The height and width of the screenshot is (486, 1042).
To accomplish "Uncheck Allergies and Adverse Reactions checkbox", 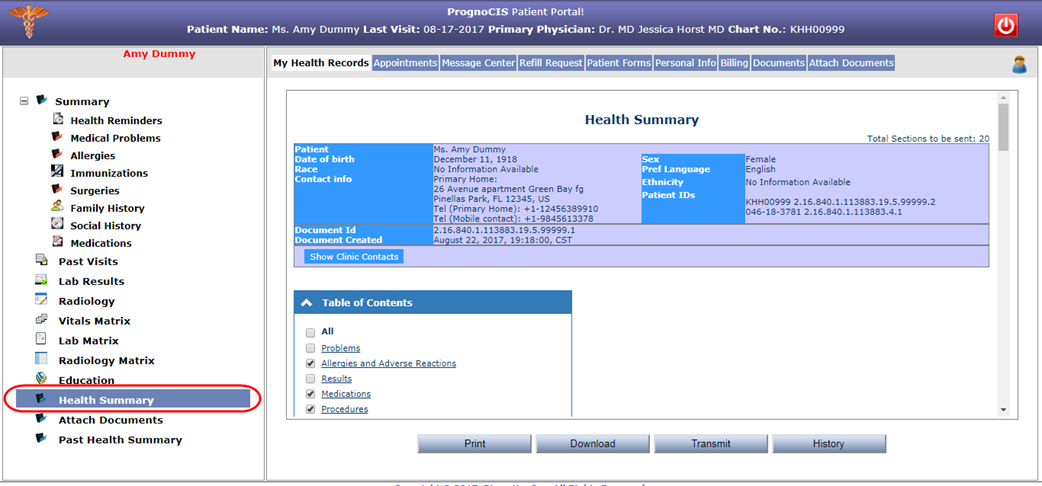I will pos(310,364).
